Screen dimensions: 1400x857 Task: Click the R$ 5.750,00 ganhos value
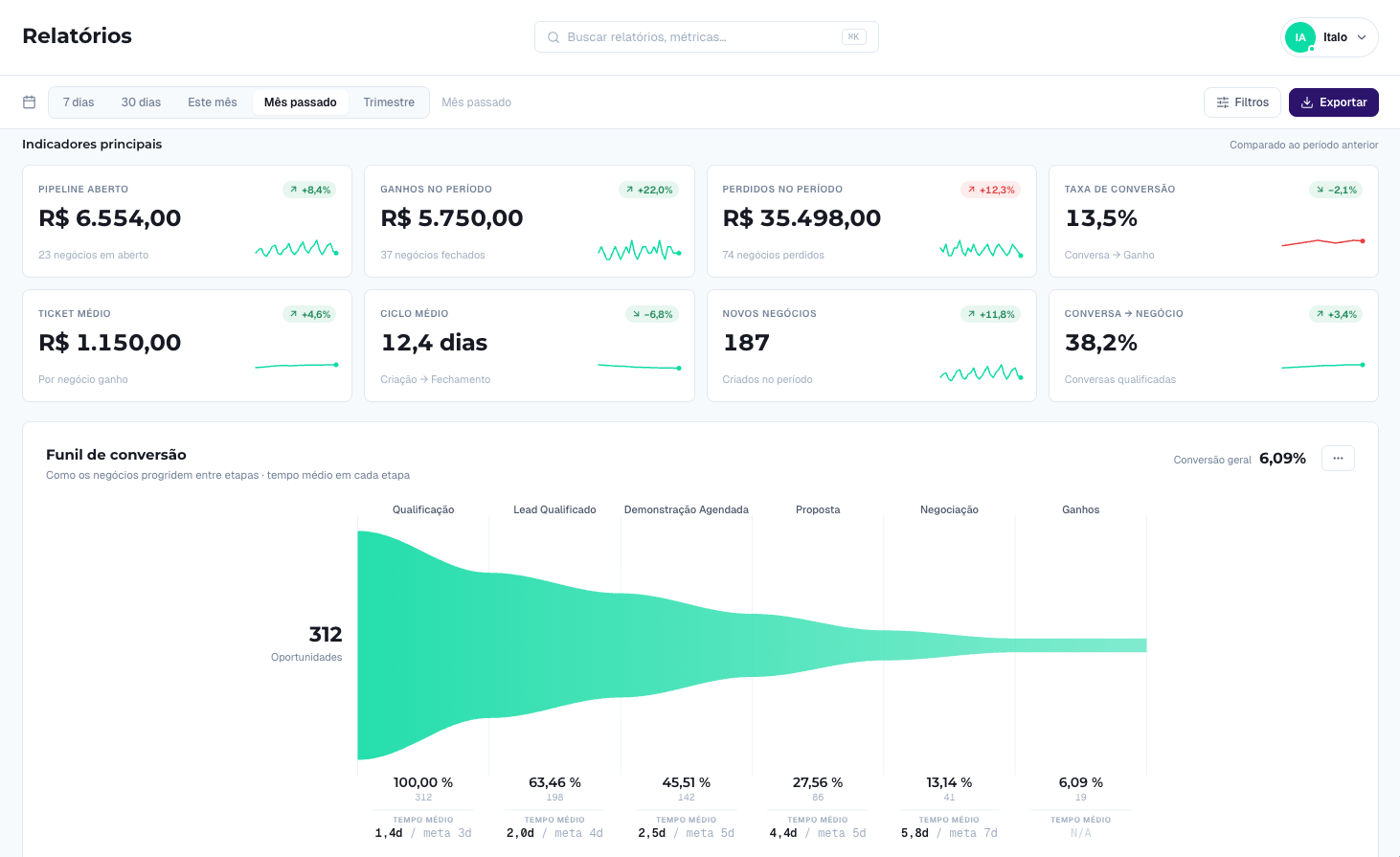[452, 218]
